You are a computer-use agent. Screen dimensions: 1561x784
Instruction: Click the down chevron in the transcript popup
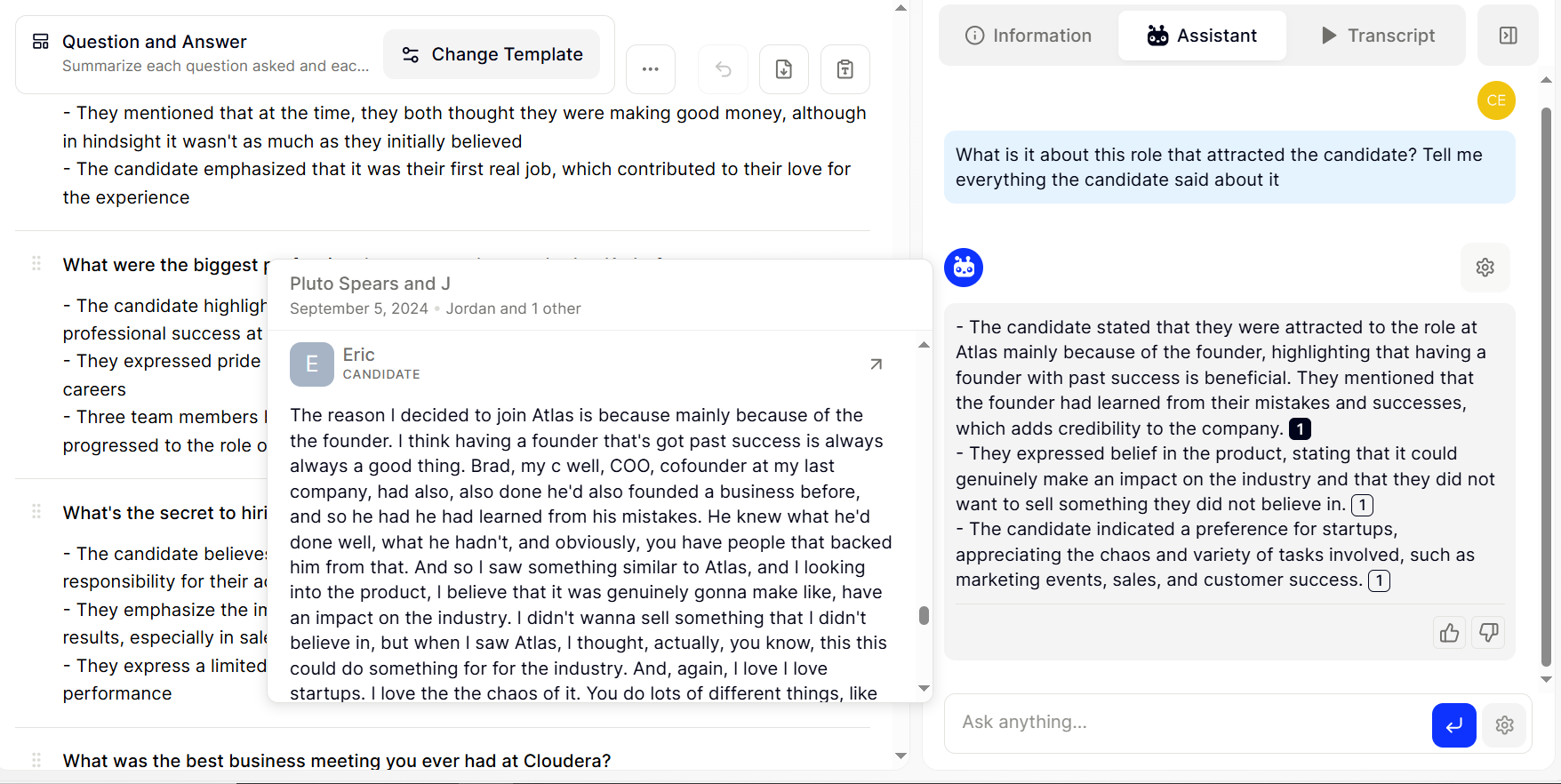[924, 688]
